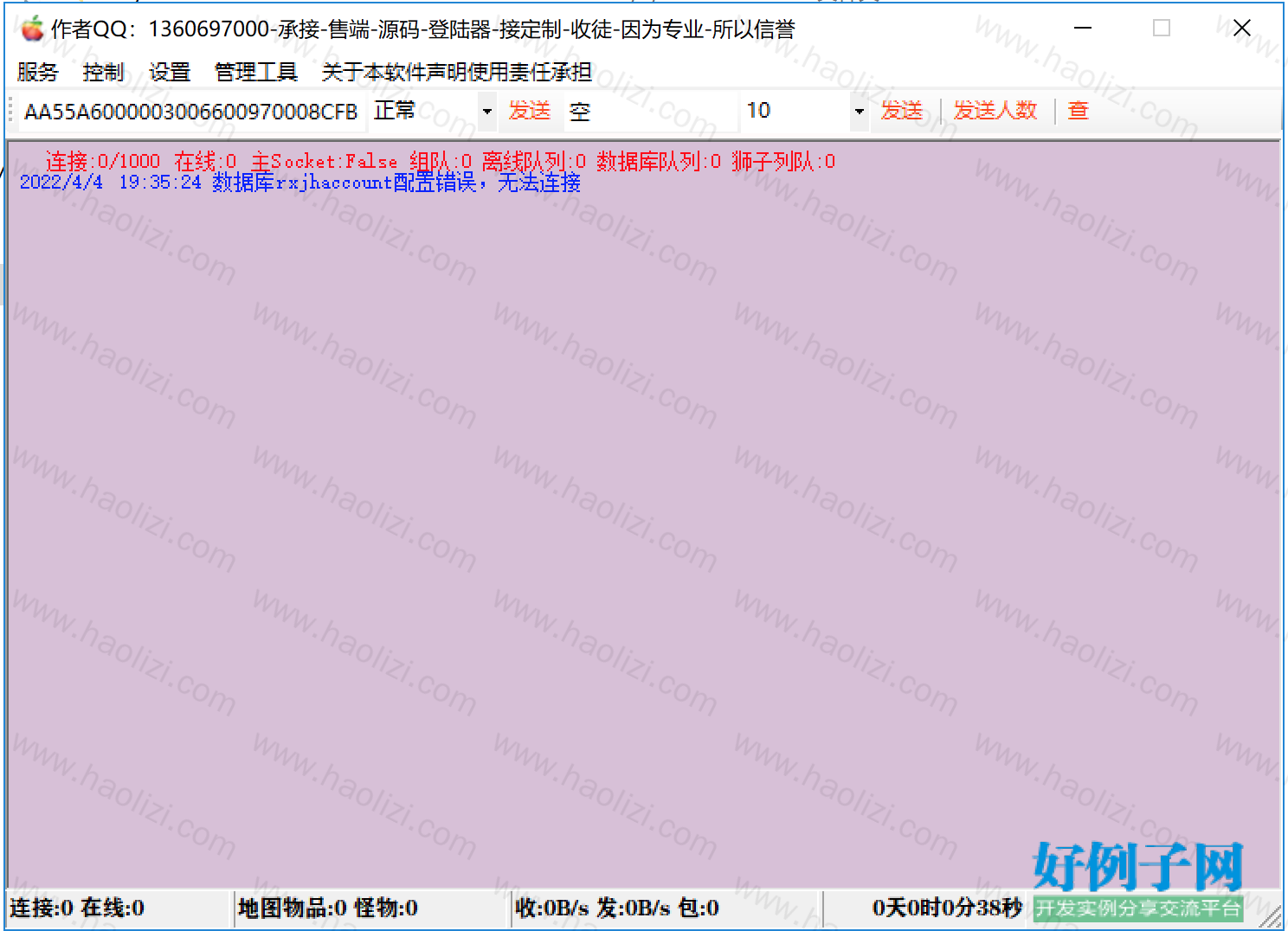Click status bar entry 收:0B/s 发:0B/s 包:0
This screenshot has height=931, width=1288.
[x=616, y=908]
